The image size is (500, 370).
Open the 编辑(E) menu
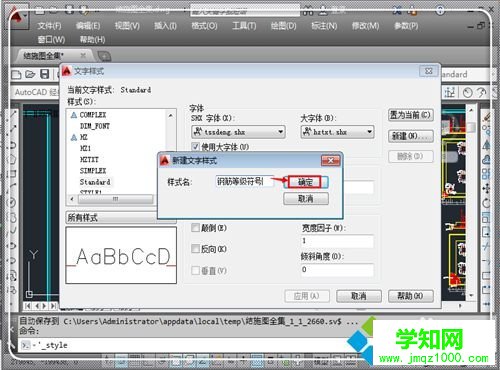click(x=88, y=26)
